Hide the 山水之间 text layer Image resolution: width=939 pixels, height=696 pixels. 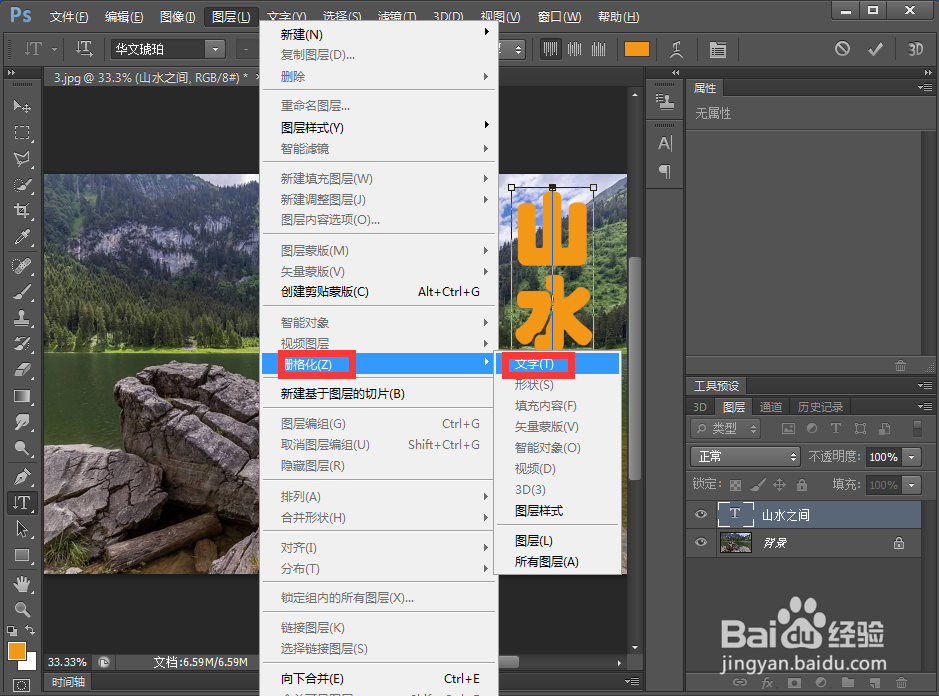(701, 515)
